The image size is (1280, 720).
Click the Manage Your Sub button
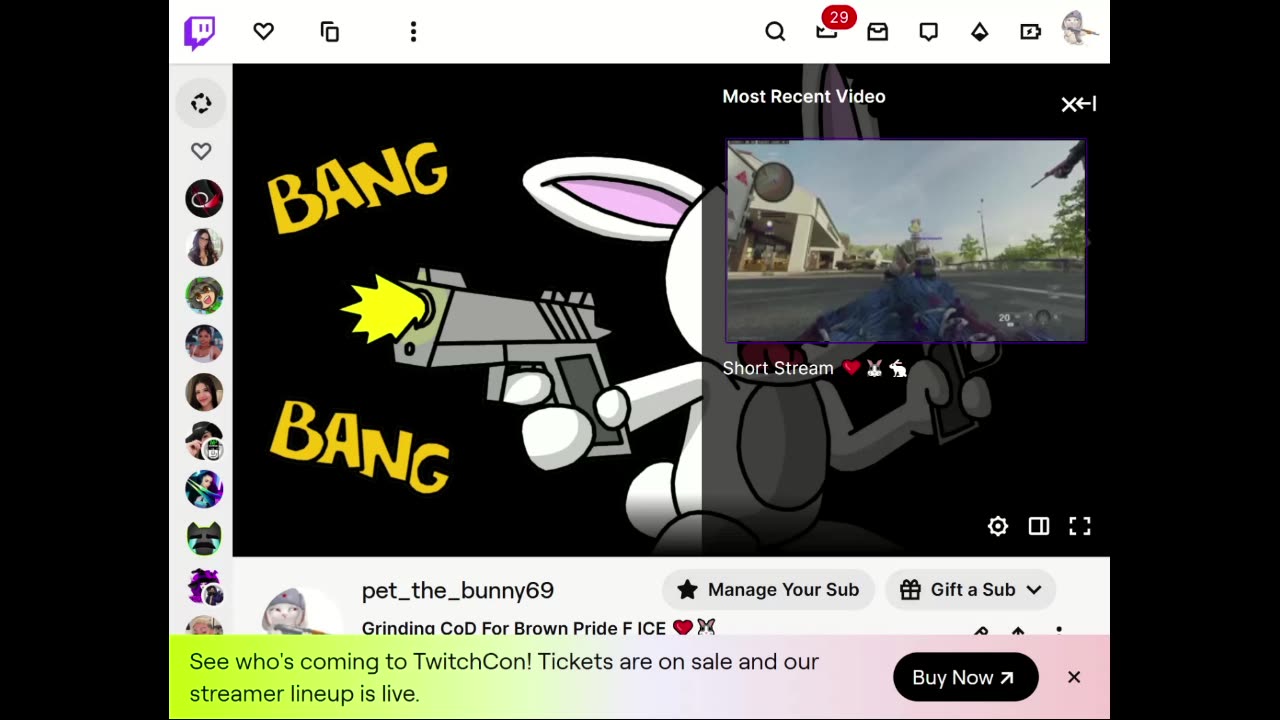[x=768, y=590]
